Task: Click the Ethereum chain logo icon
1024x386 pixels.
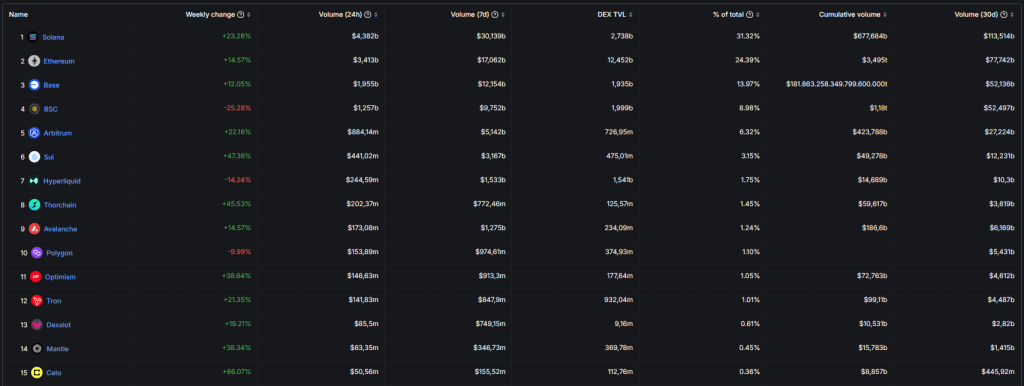Action: coord(35,61)
